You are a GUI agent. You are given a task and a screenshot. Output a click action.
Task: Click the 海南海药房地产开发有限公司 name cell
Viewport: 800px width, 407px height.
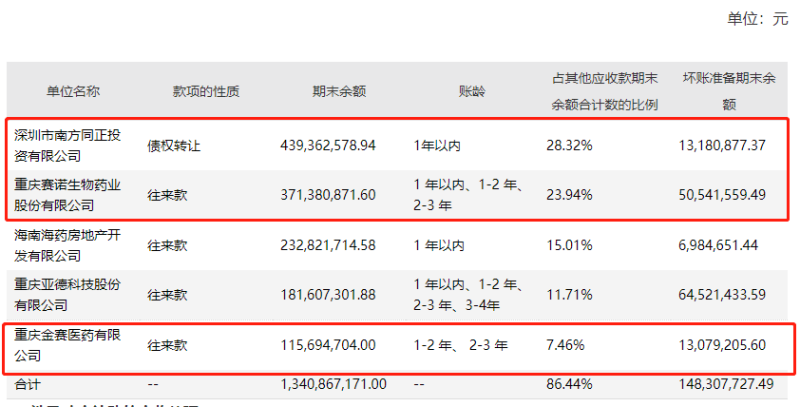coord(67,245)
